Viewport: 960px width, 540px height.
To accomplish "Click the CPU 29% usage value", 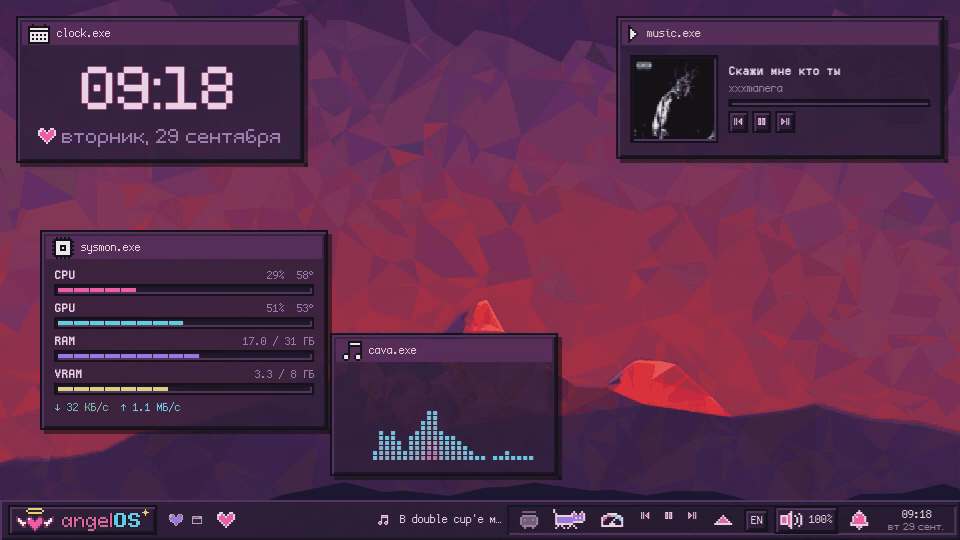I will (276, 275).
